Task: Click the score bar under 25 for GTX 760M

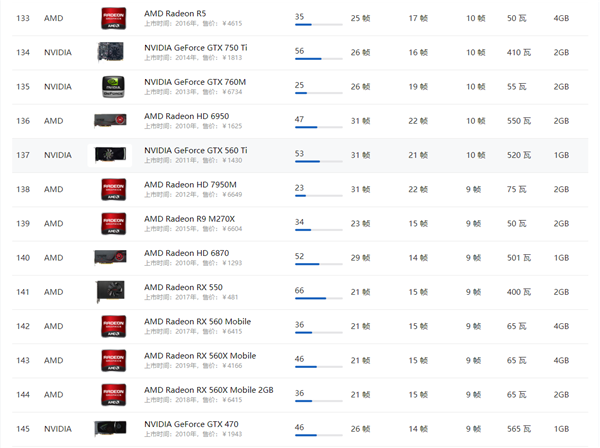Action: tap(318, 93)
